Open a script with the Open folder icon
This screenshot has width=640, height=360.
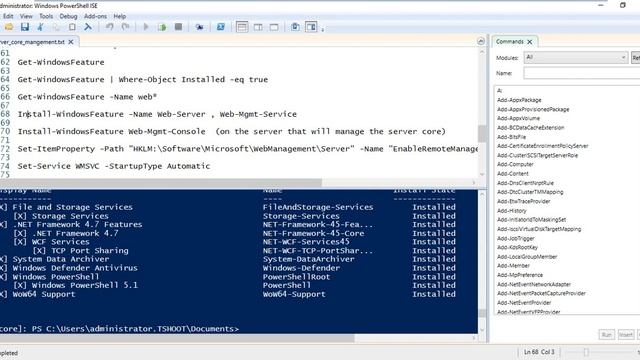[x=9, y=27]
